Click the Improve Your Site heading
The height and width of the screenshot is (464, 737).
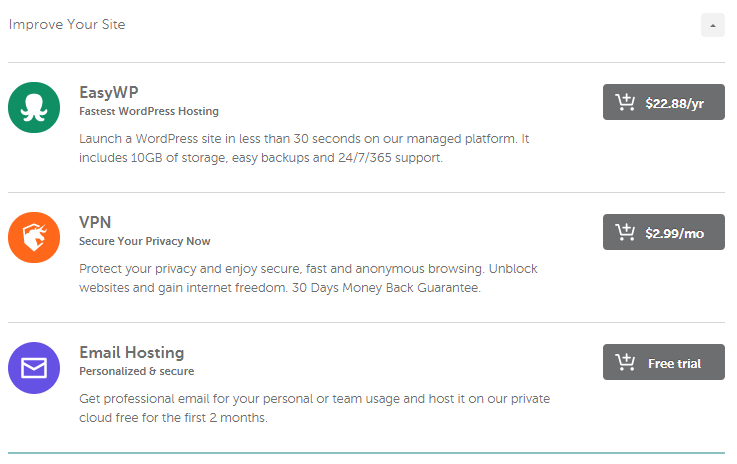[x=67, y=24]
